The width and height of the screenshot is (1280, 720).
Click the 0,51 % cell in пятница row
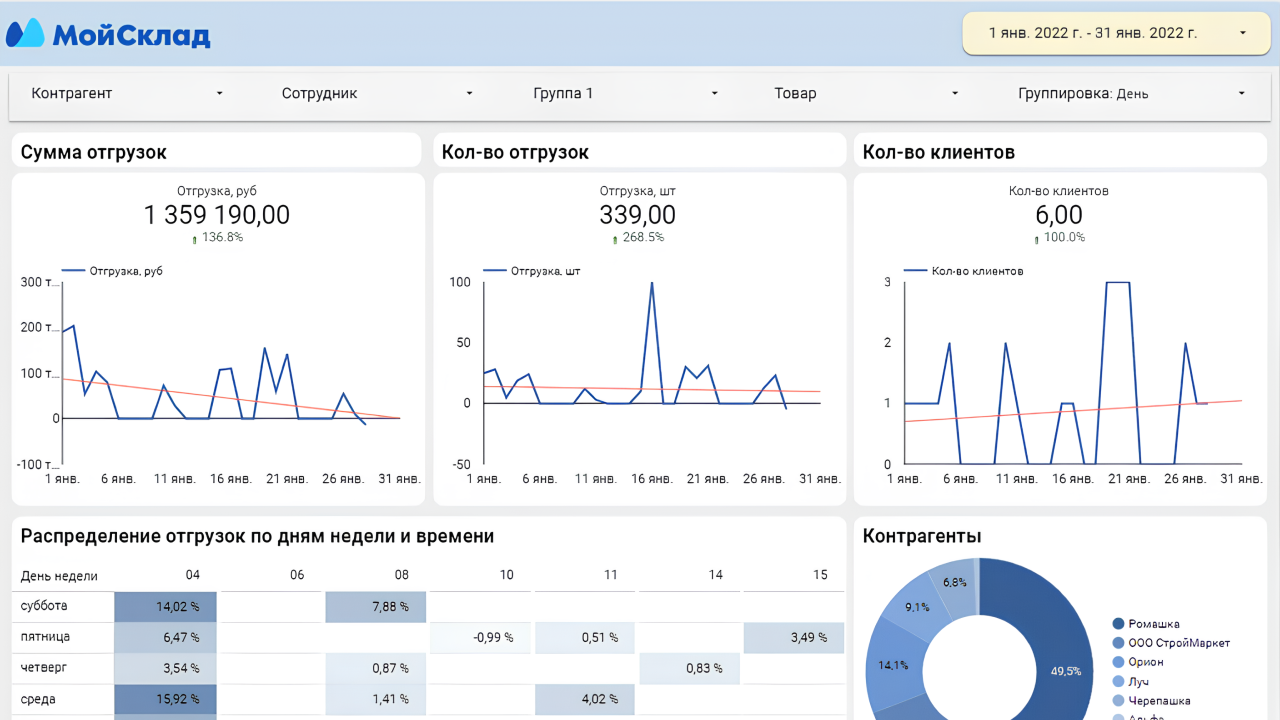585,638
